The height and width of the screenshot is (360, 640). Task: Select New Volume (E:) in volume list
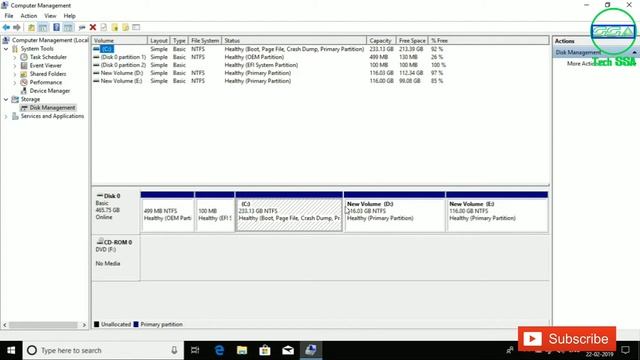pos(269,81)
